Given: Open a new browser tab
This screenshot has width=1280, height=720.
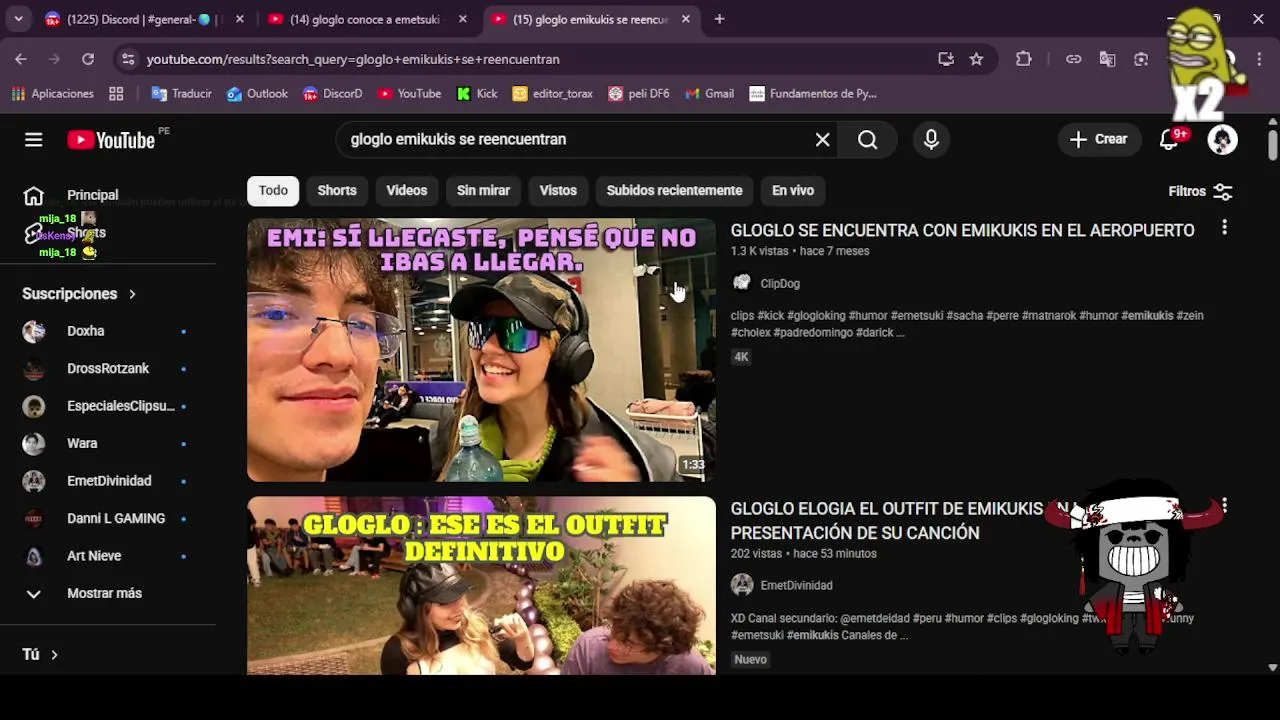Looking at the screenshot, I should coord(719,19).
